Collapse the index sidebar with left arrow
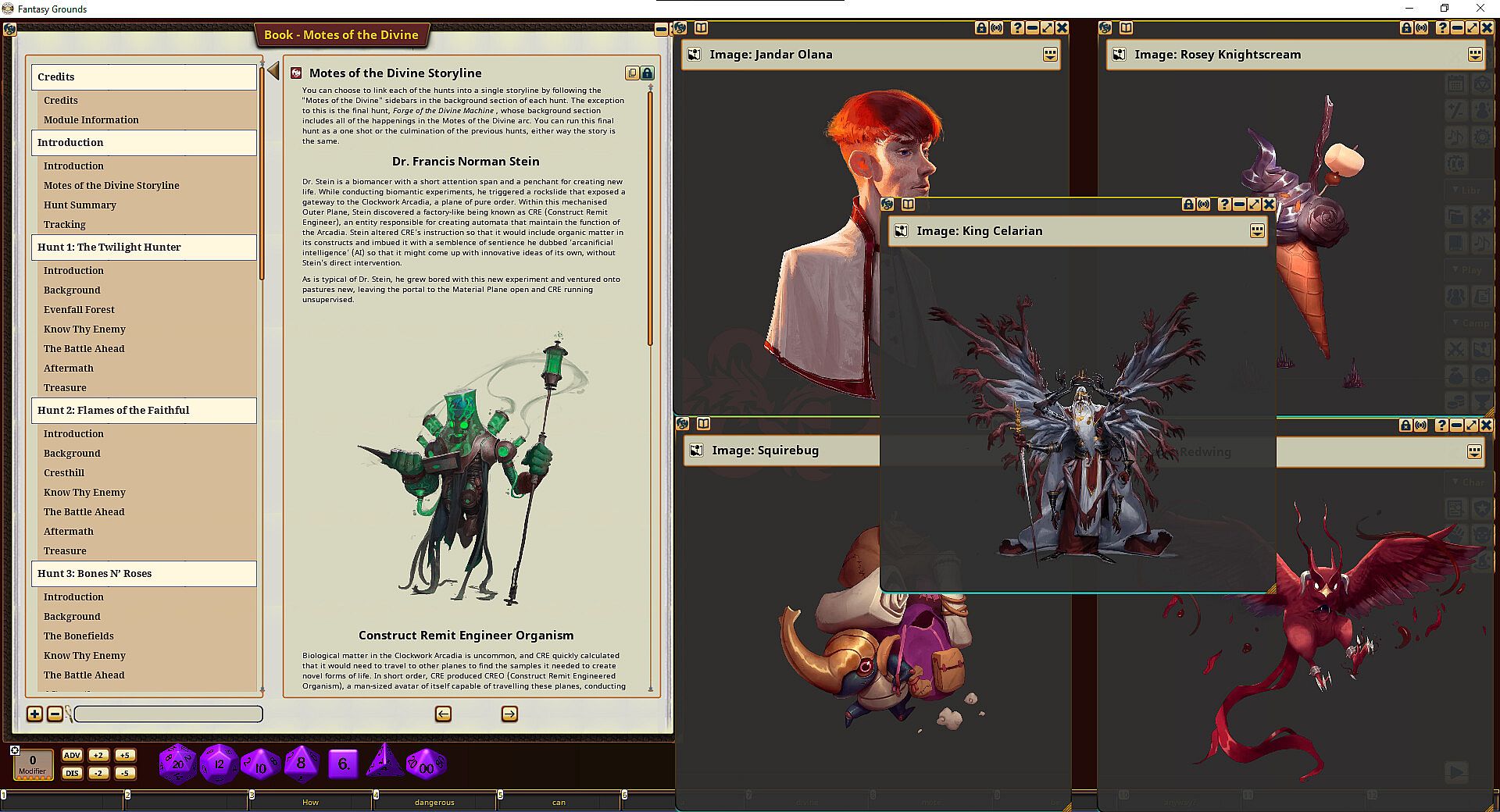This screenshot has height=812, width=1500. [273, 71]
